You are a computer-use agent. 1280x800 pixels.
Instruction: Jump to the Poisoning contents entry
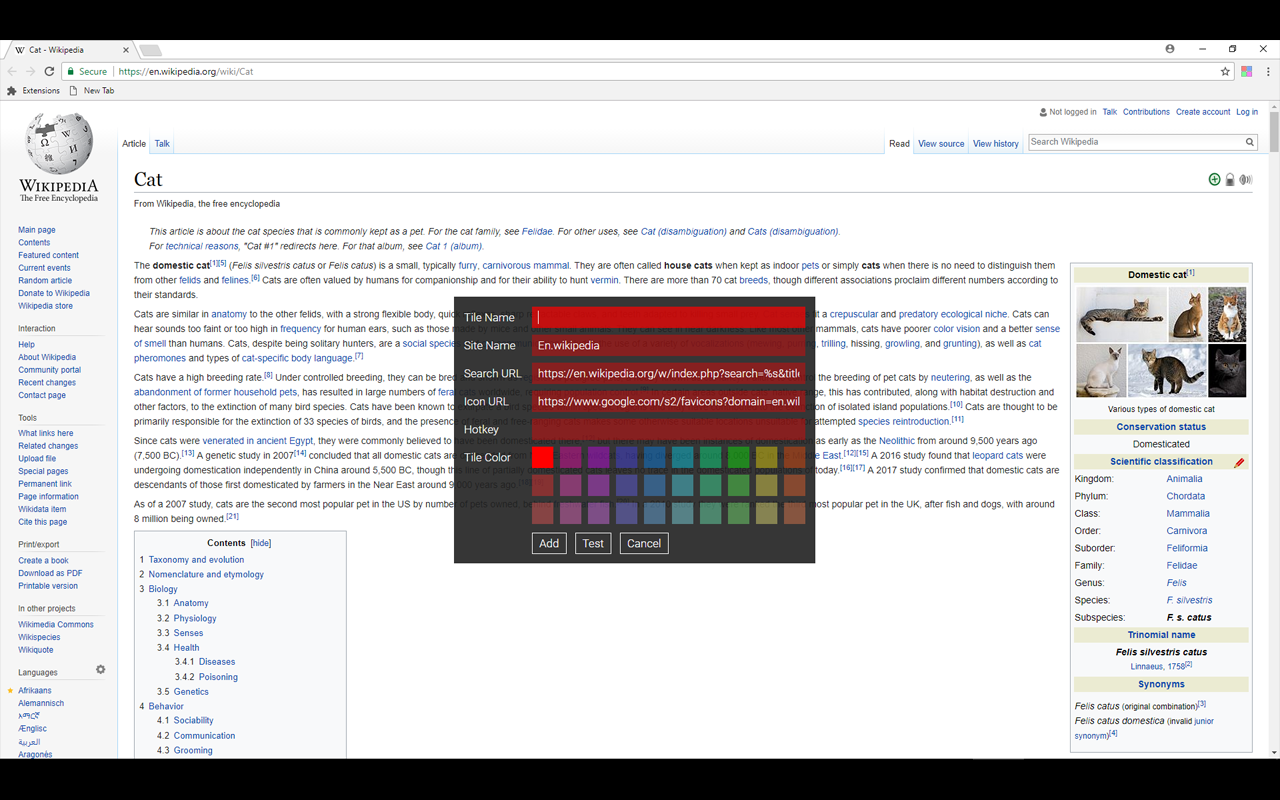tap(218, 677)
